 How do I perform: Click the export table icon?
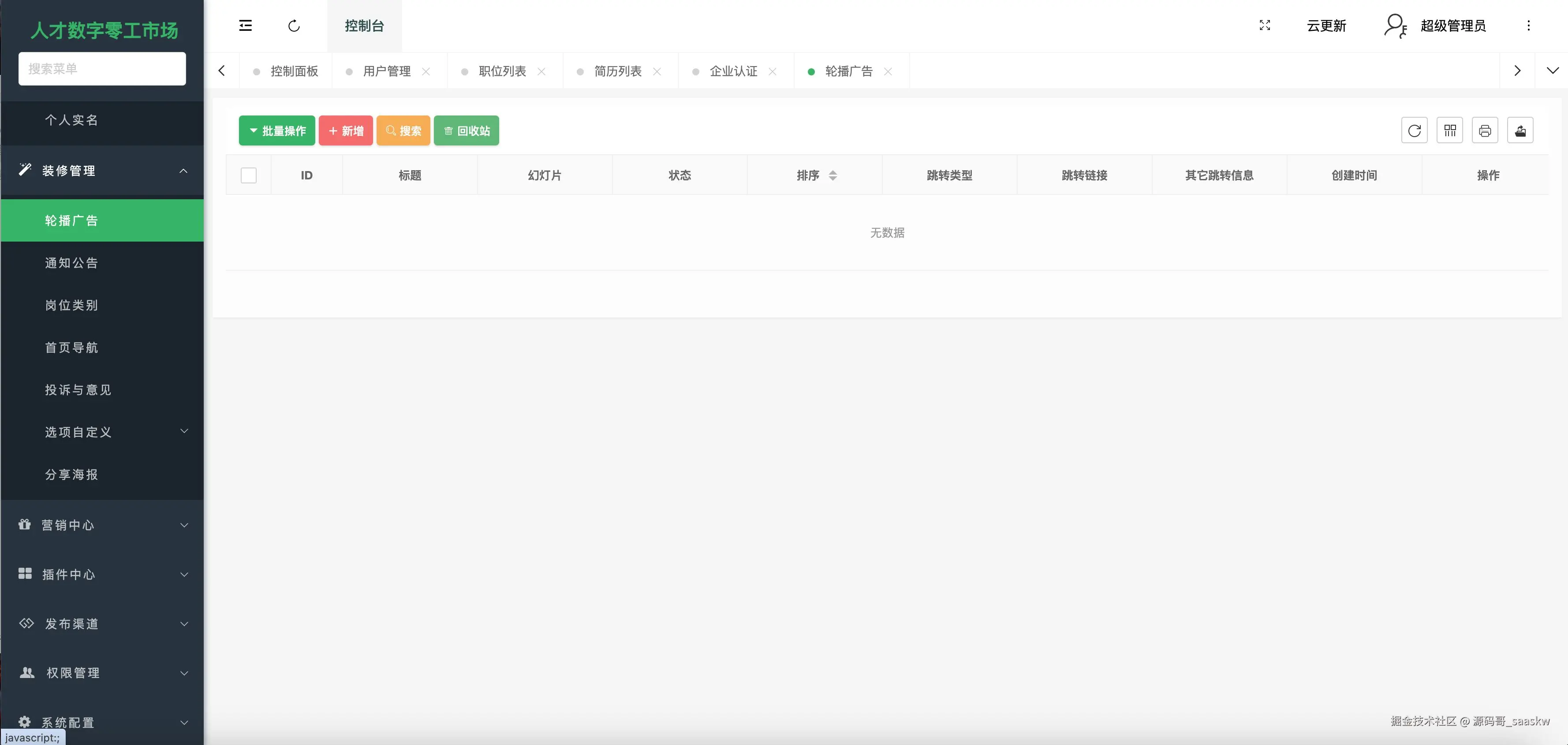[x=1520, y=130]
